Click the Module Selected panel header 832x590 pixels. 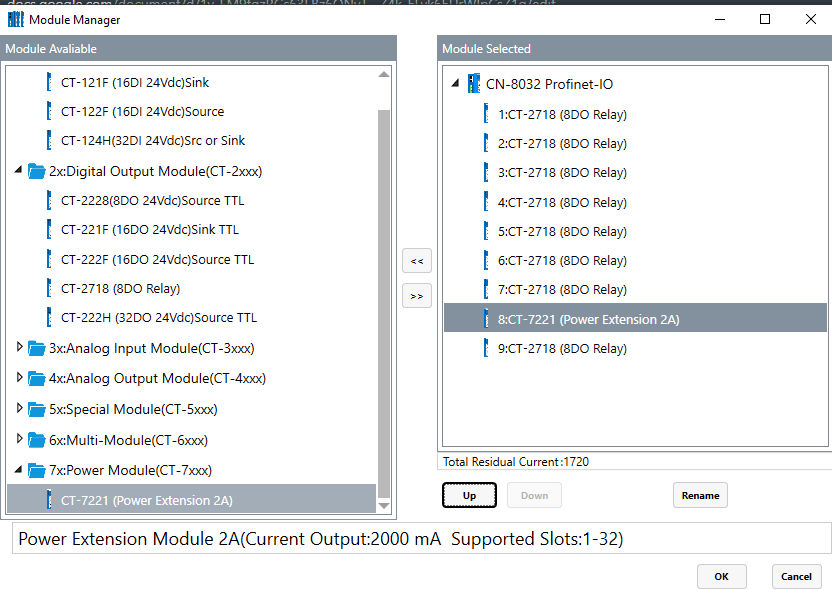(634, 48)
